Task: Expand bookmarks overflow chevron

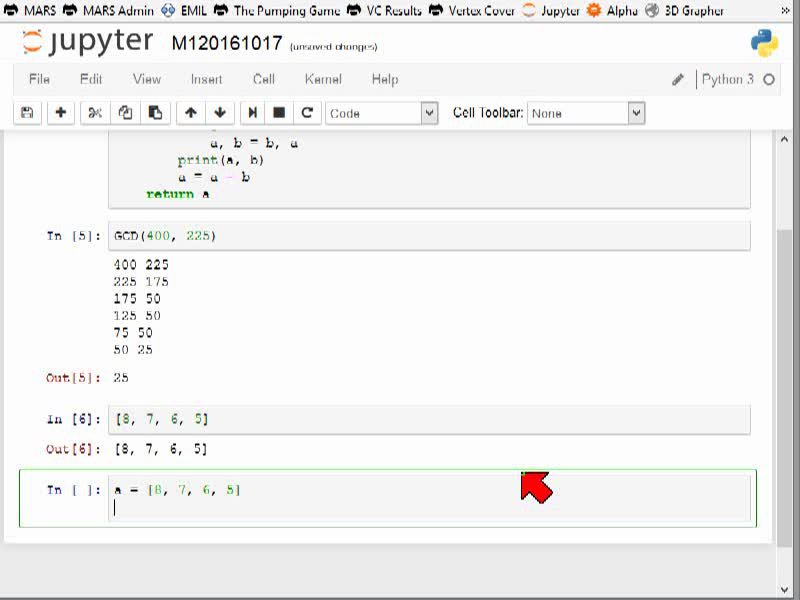Action: [x=785, y=10]
